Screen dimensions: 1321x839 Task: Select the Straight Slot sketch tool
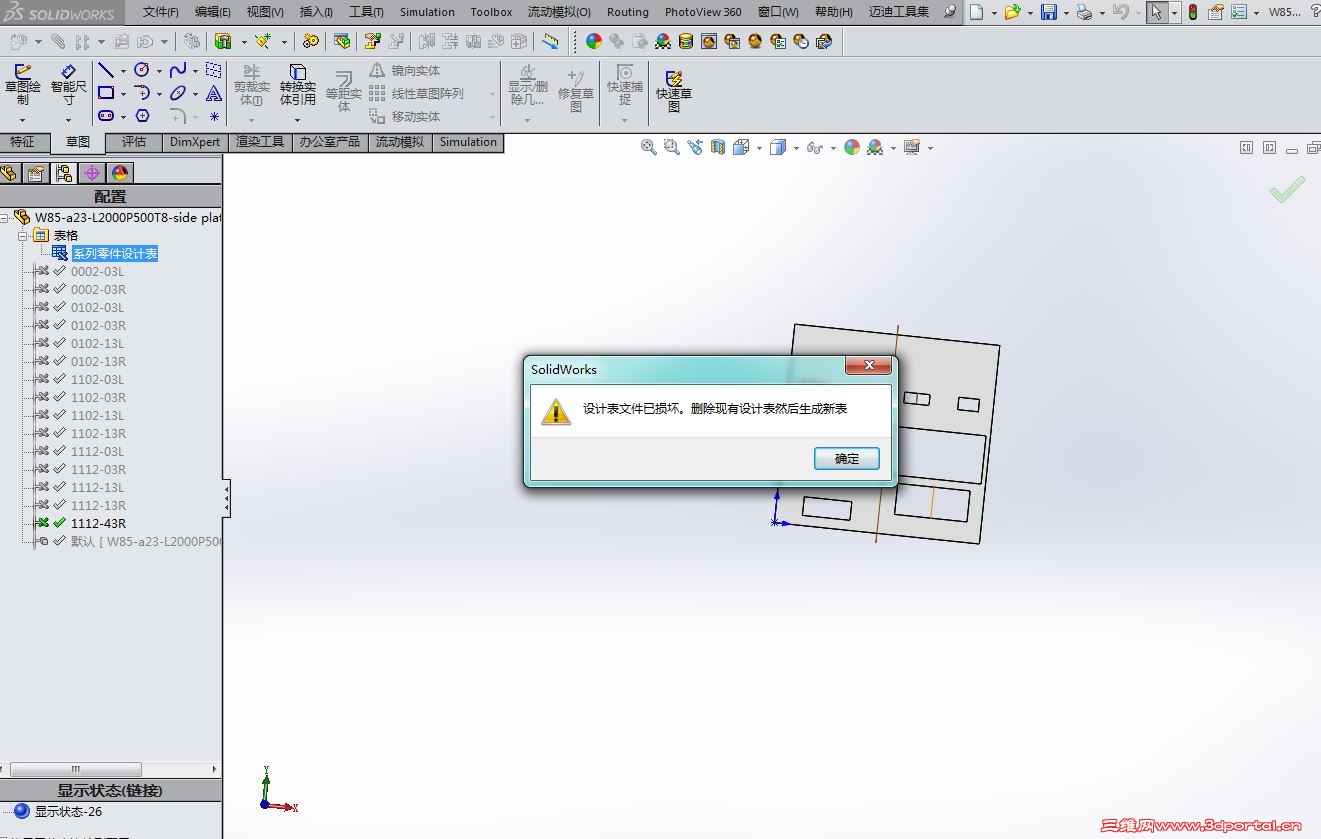pos(106,116)
